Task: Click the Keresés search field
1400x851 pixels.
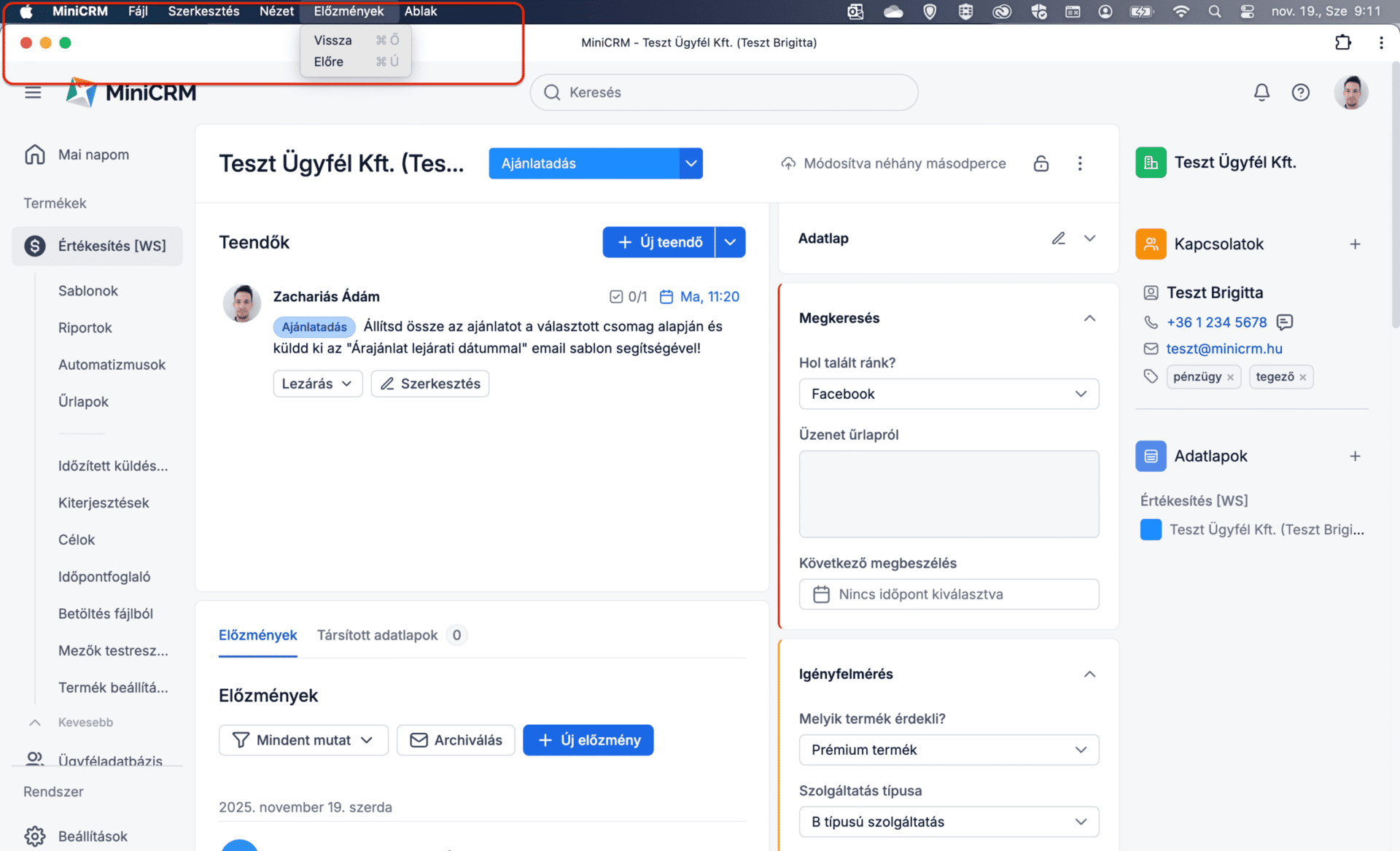Action: coord(723,93)
